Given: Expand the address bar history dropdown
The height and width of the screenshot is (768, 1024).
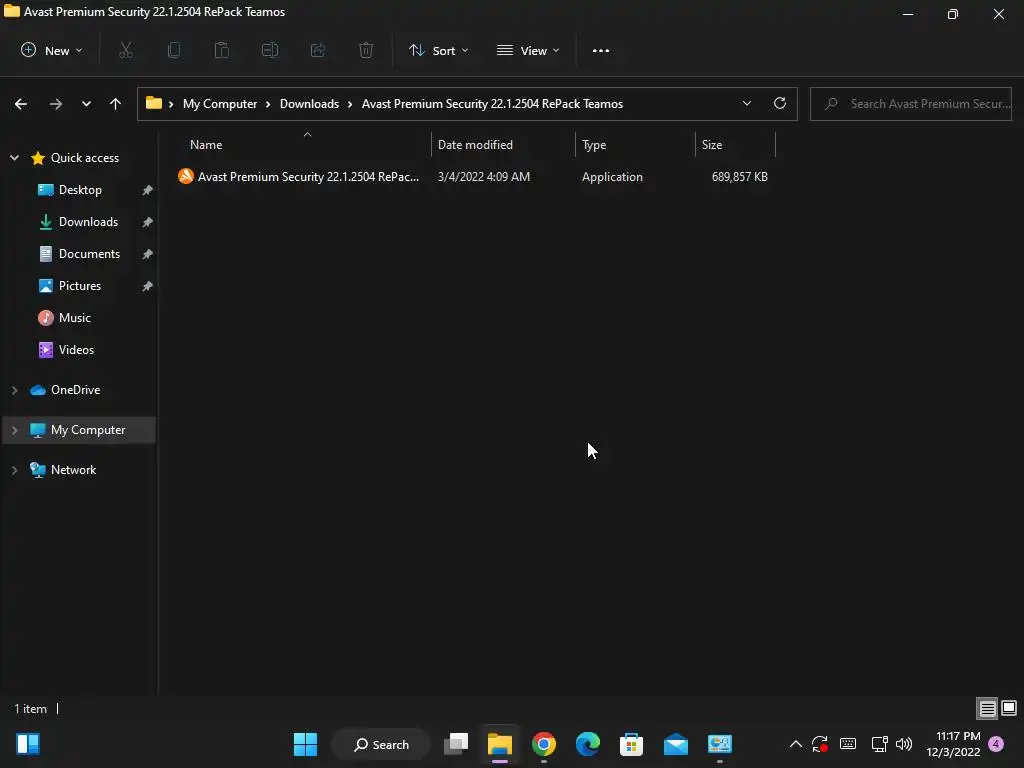Looking at the screenshot, I should tap(746, 103).
